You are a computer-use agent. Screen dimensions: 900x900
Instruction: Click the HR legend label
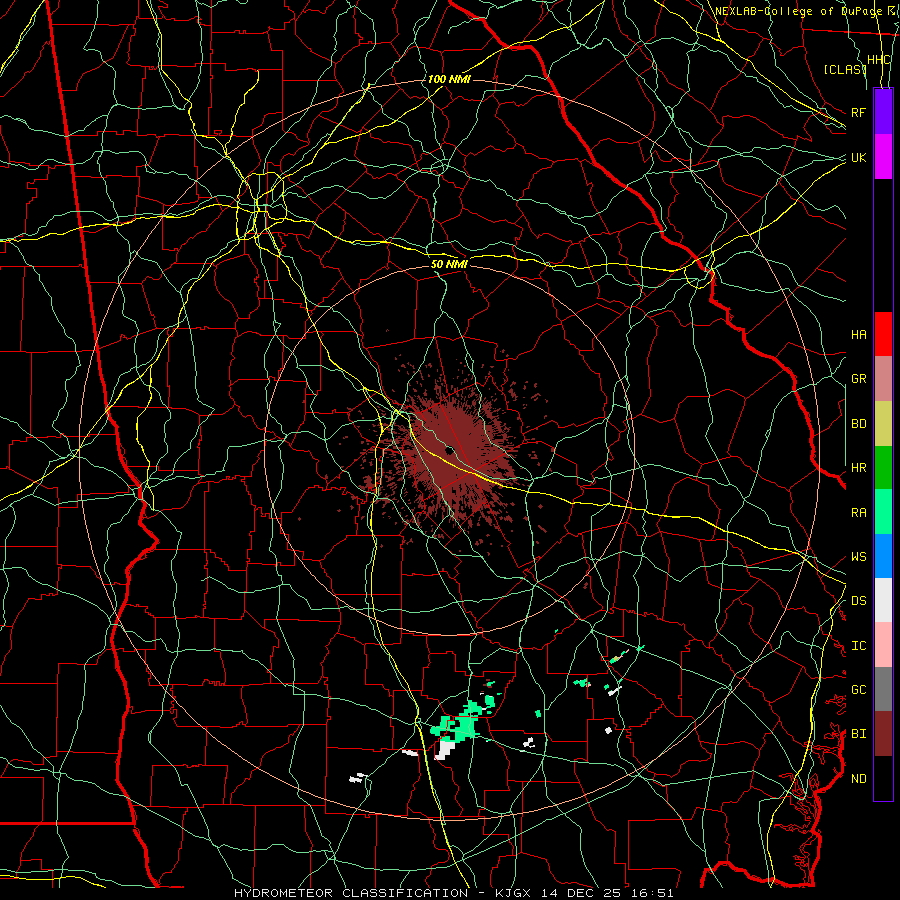click(858, 468)
